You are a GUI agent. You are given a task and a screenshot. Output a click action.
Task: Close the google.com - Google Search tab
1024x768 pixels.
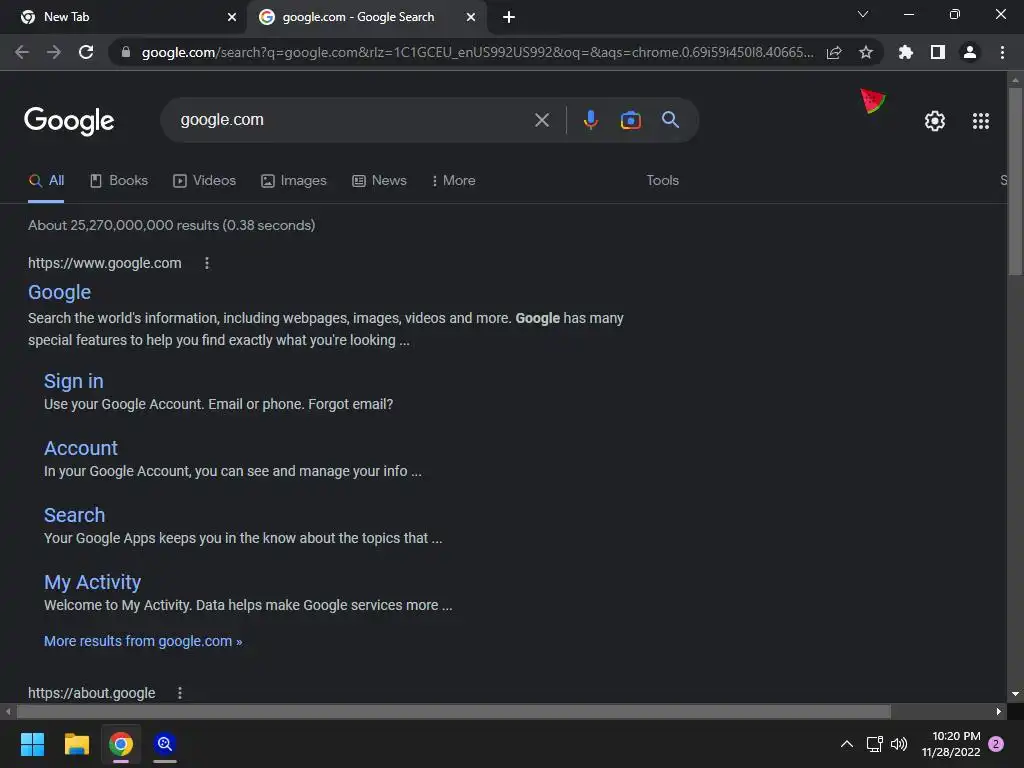point(471,17)
